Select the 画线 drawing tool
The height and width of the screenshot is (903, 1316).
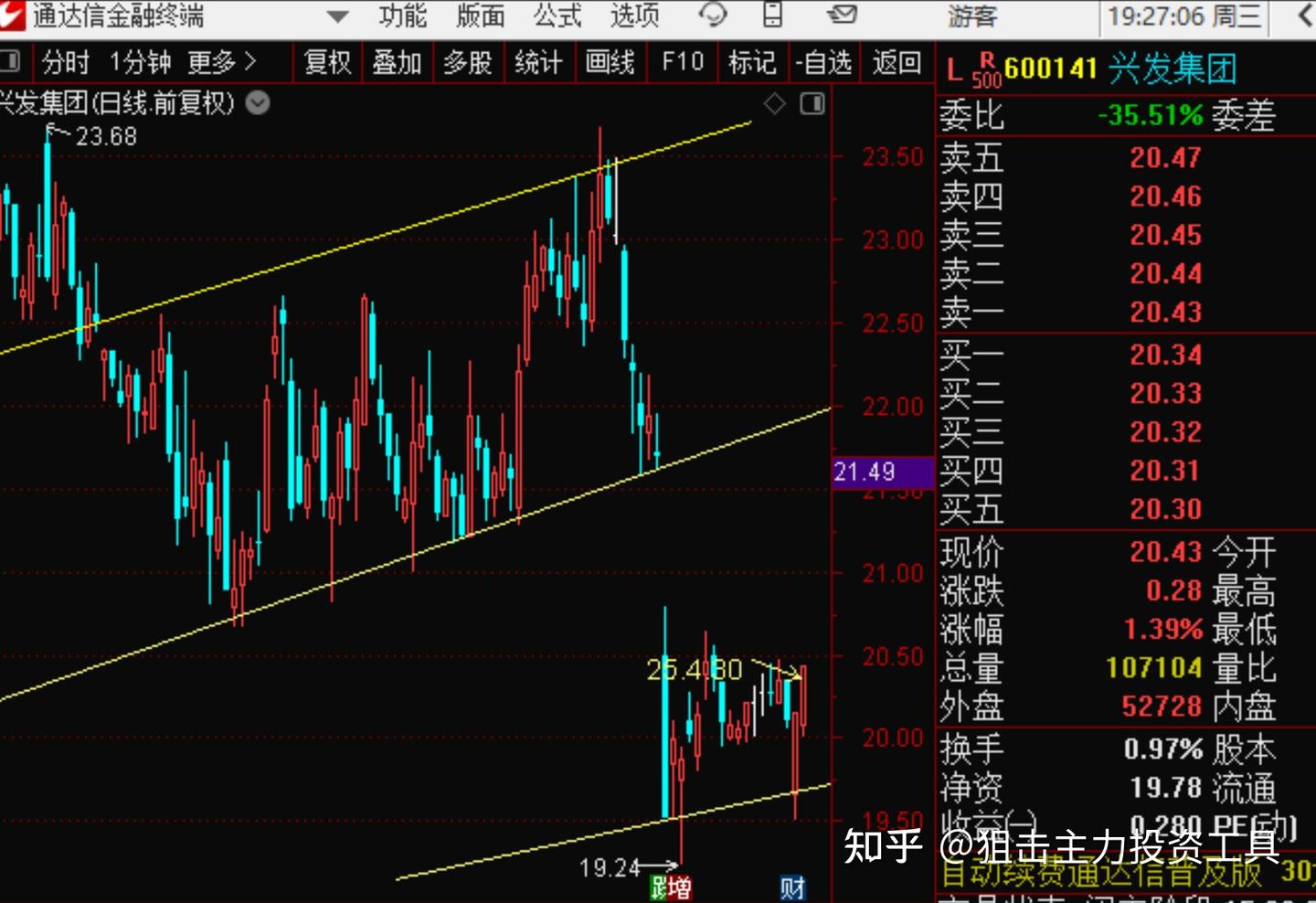[x=610, y=62]
